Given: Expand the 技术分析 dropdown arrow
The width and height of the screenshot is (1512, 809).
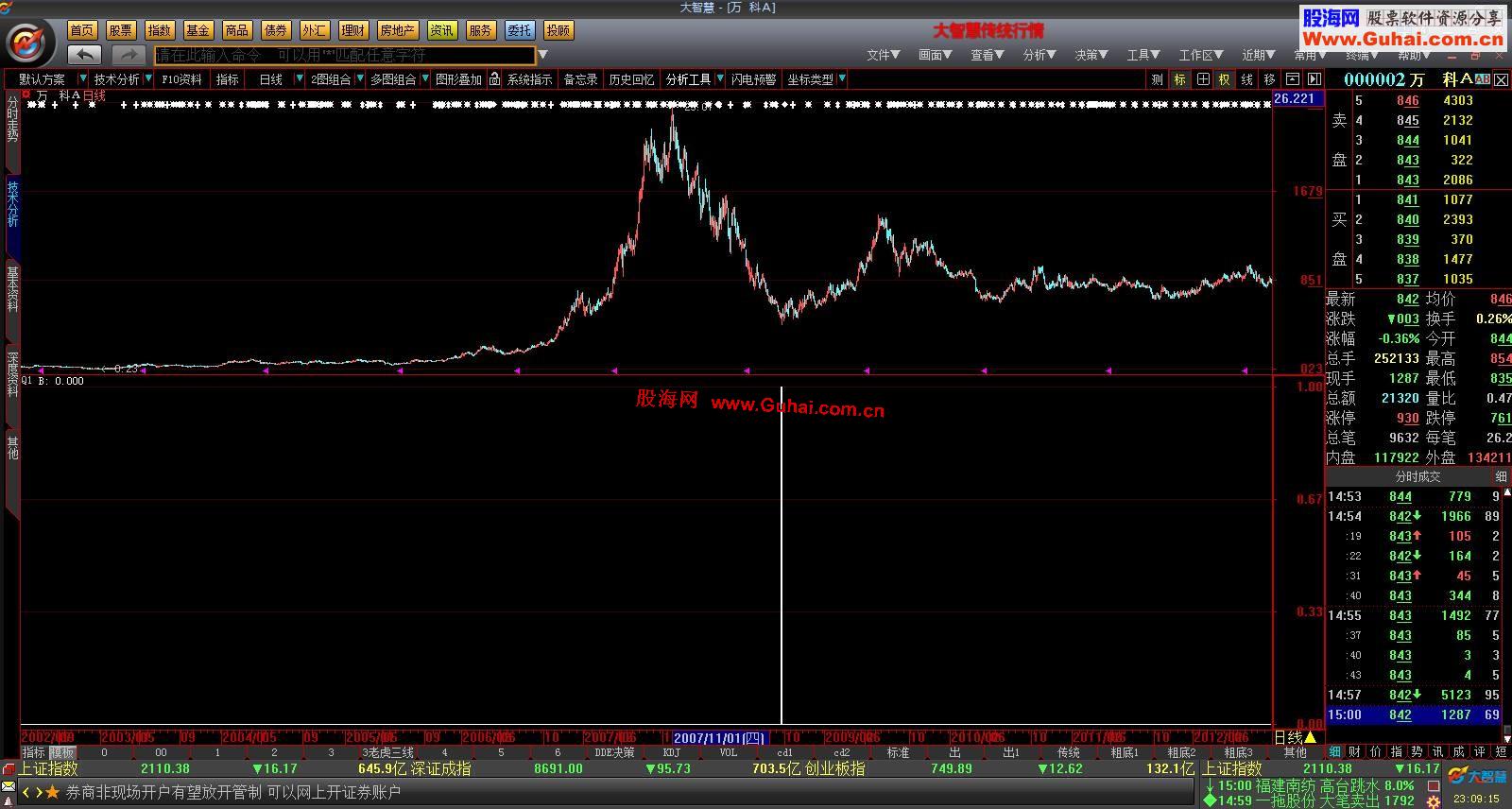Looking at the screenshot, I should 147,78.
